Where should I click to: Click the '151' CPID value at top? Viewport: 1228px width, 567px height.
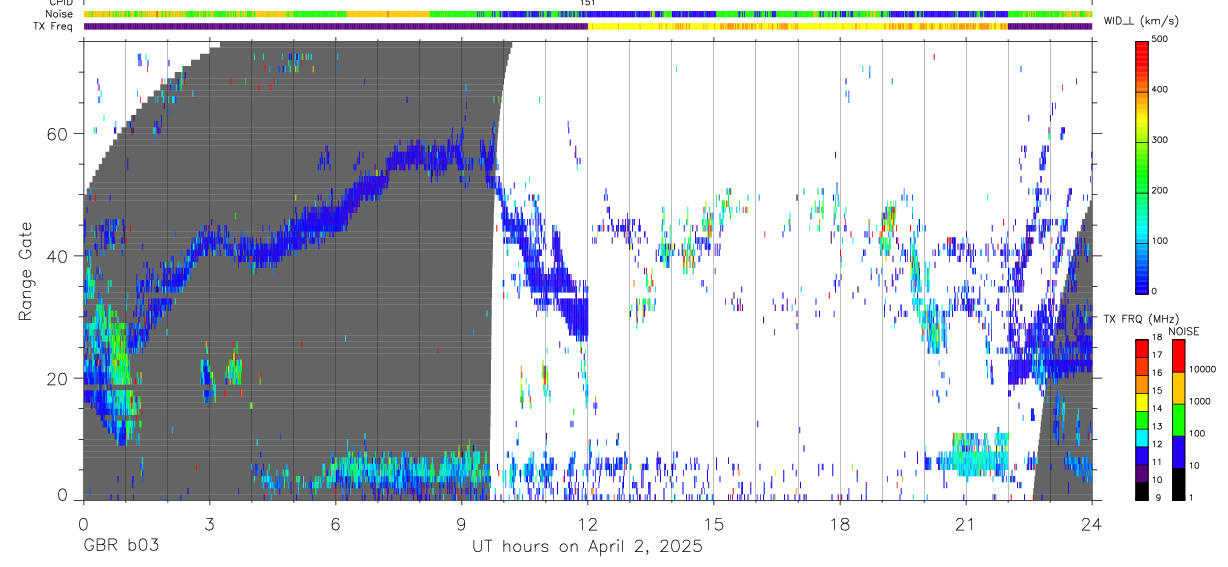coord(588,3)
